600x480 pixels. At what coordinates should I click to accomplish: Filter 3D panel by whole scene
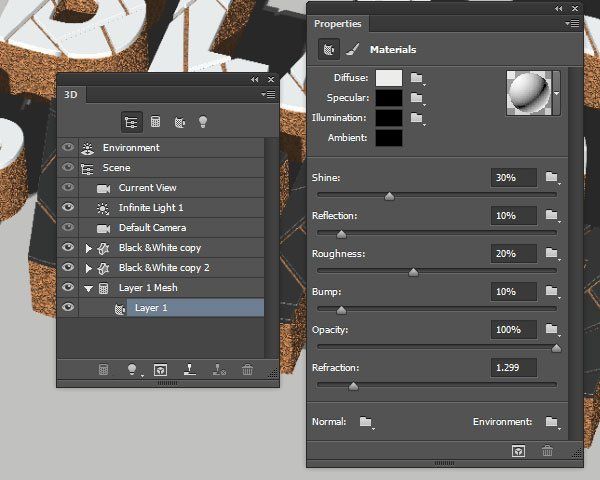click(132, 122)
